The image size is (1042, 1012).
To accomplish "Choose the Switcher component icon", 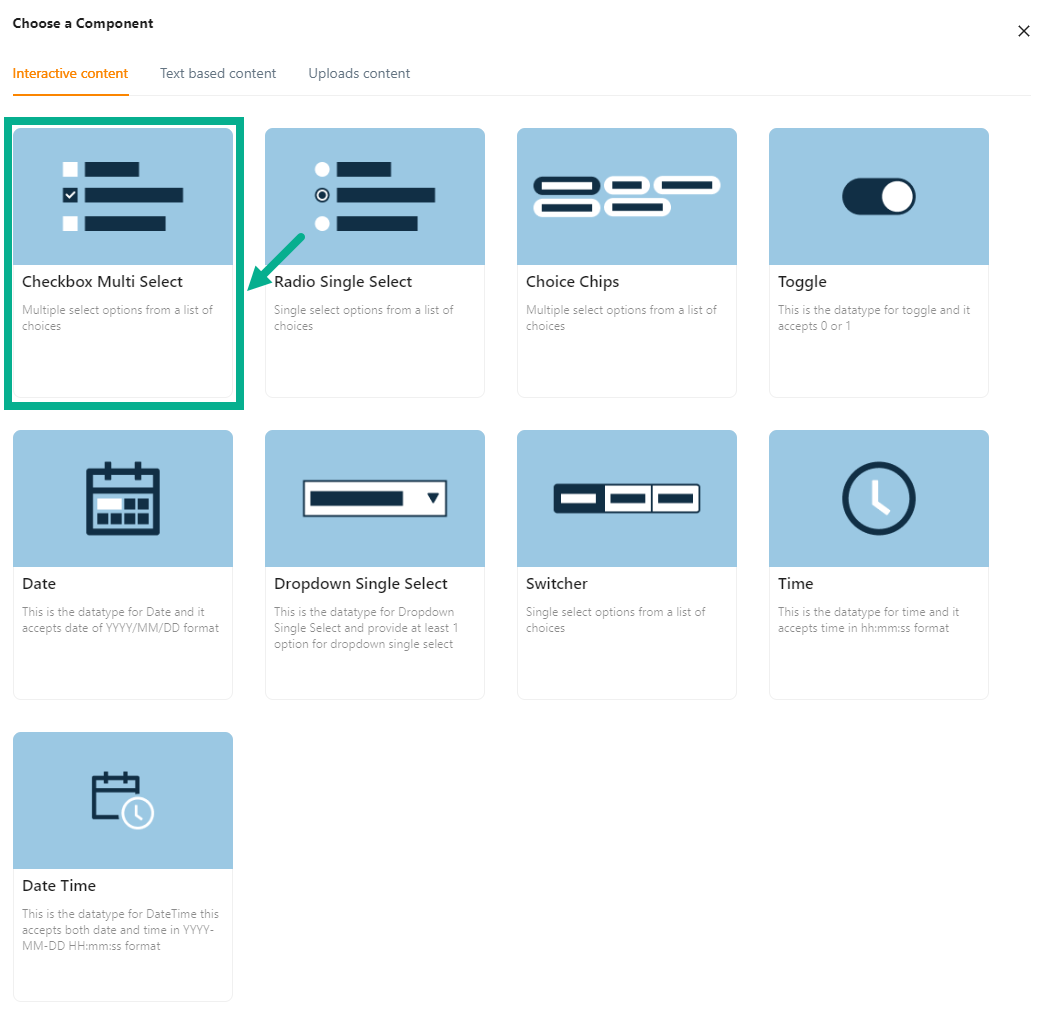I will (626, 498).
